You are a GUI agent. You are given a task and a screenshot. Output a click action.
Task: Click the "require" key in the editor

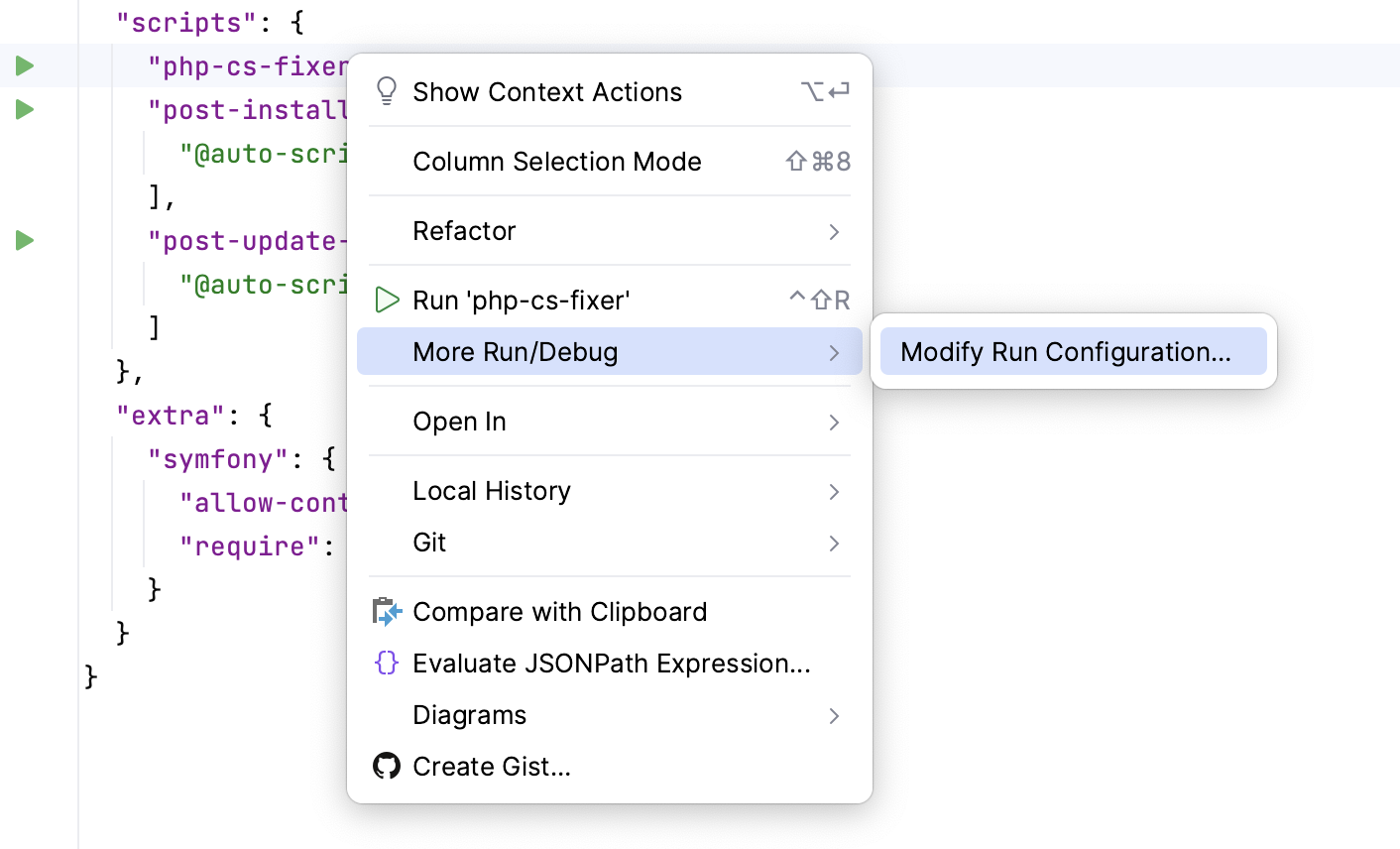(250, 546)
